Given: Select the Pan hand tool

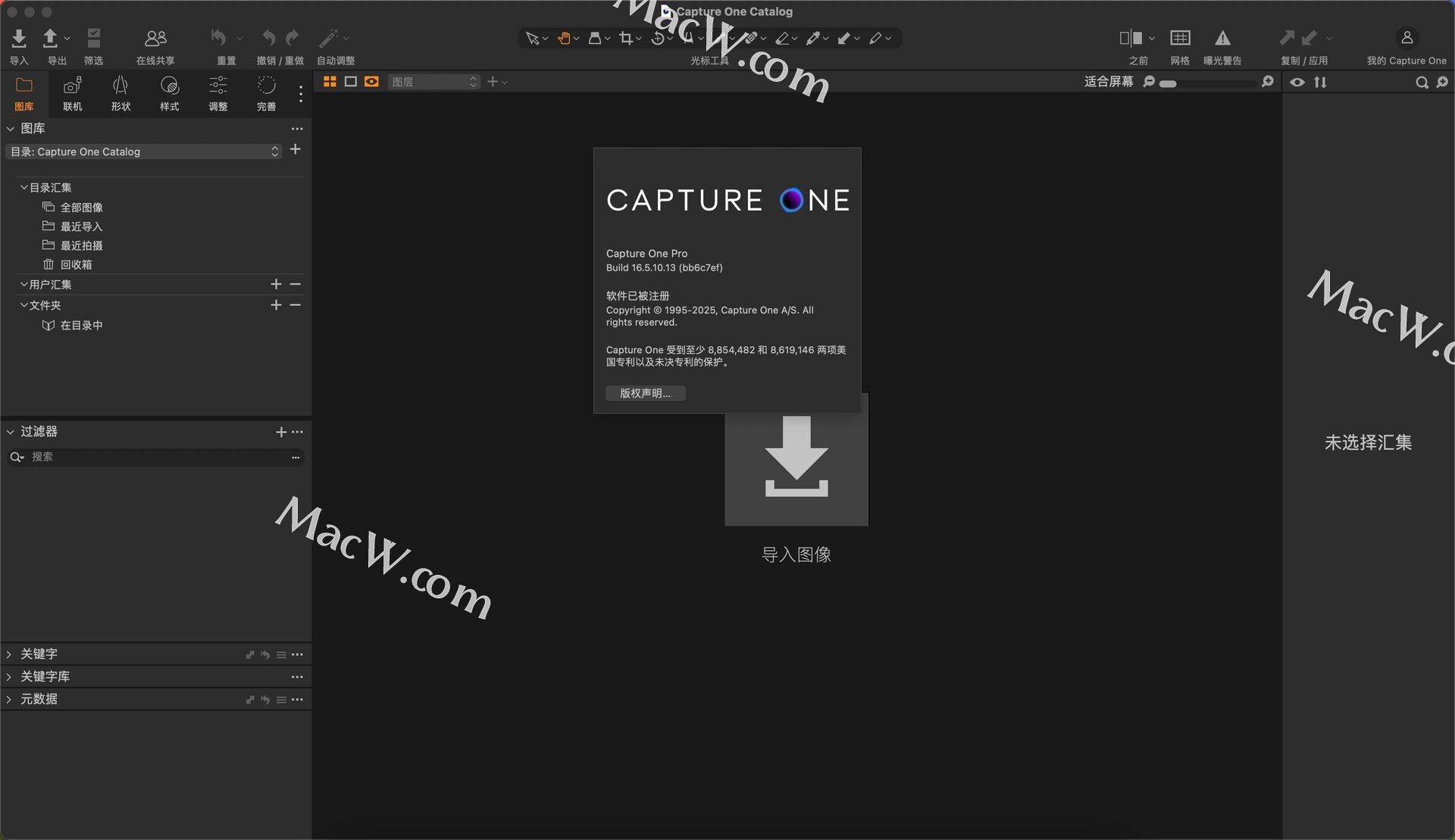Looking at the screenshot, I should point(564,38).
